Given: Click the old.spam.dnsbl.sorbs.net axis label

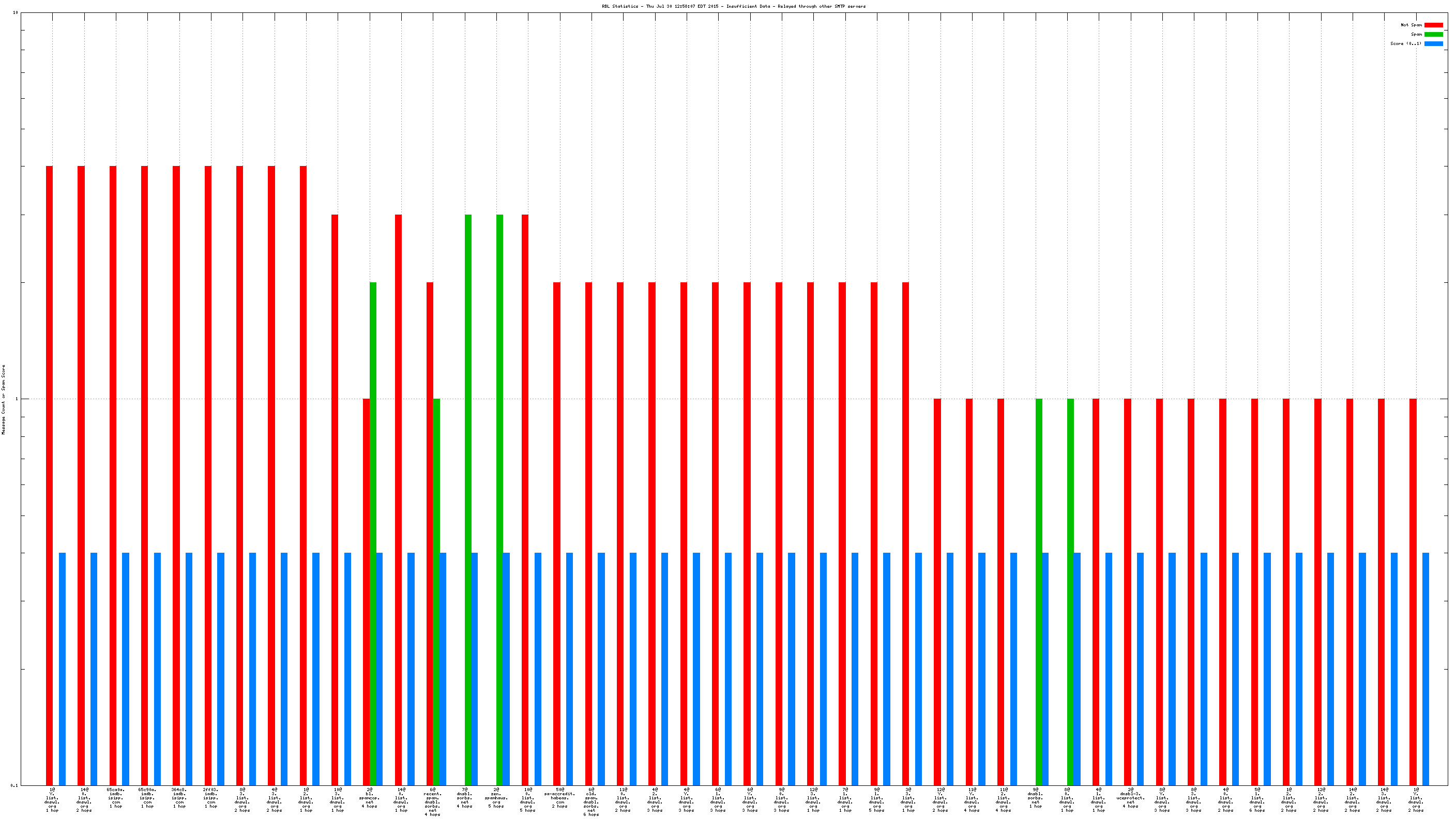Looking at the screenshot, I should tap(591, 801).
